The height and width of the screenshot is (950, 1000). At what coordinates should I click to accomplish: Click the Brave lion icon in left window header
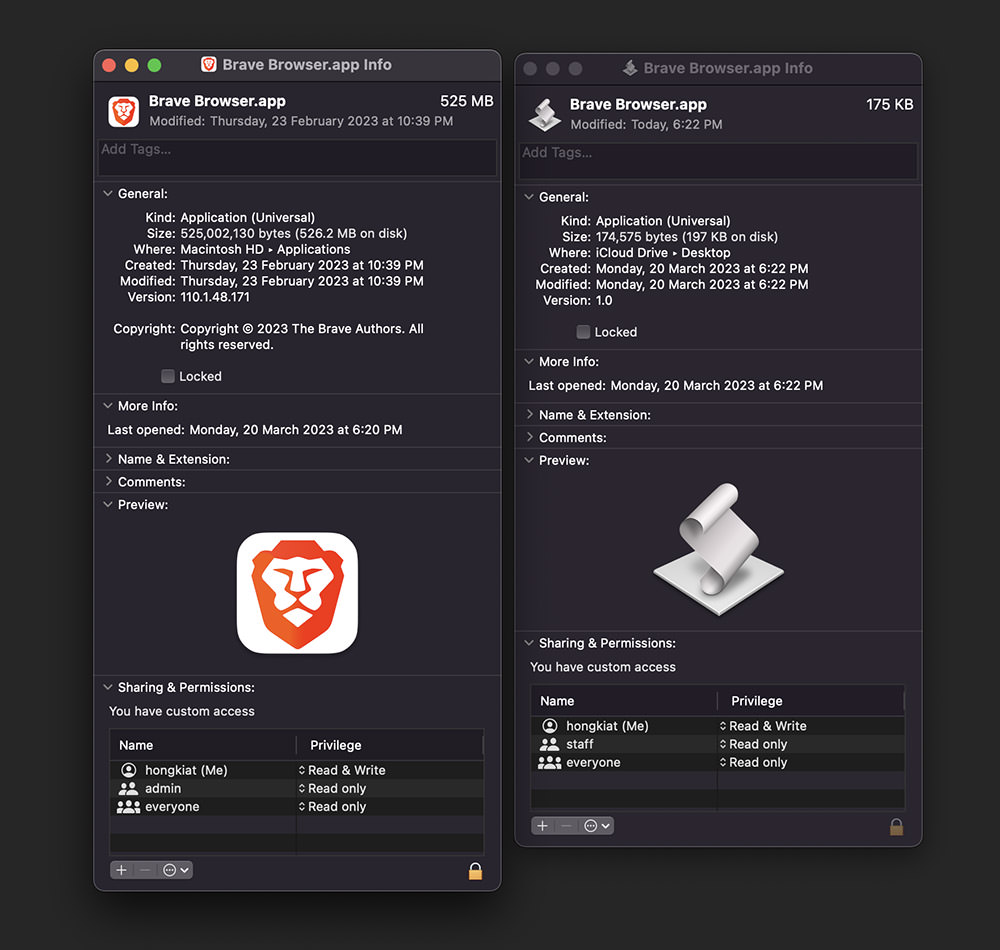(x=123, y=112)
